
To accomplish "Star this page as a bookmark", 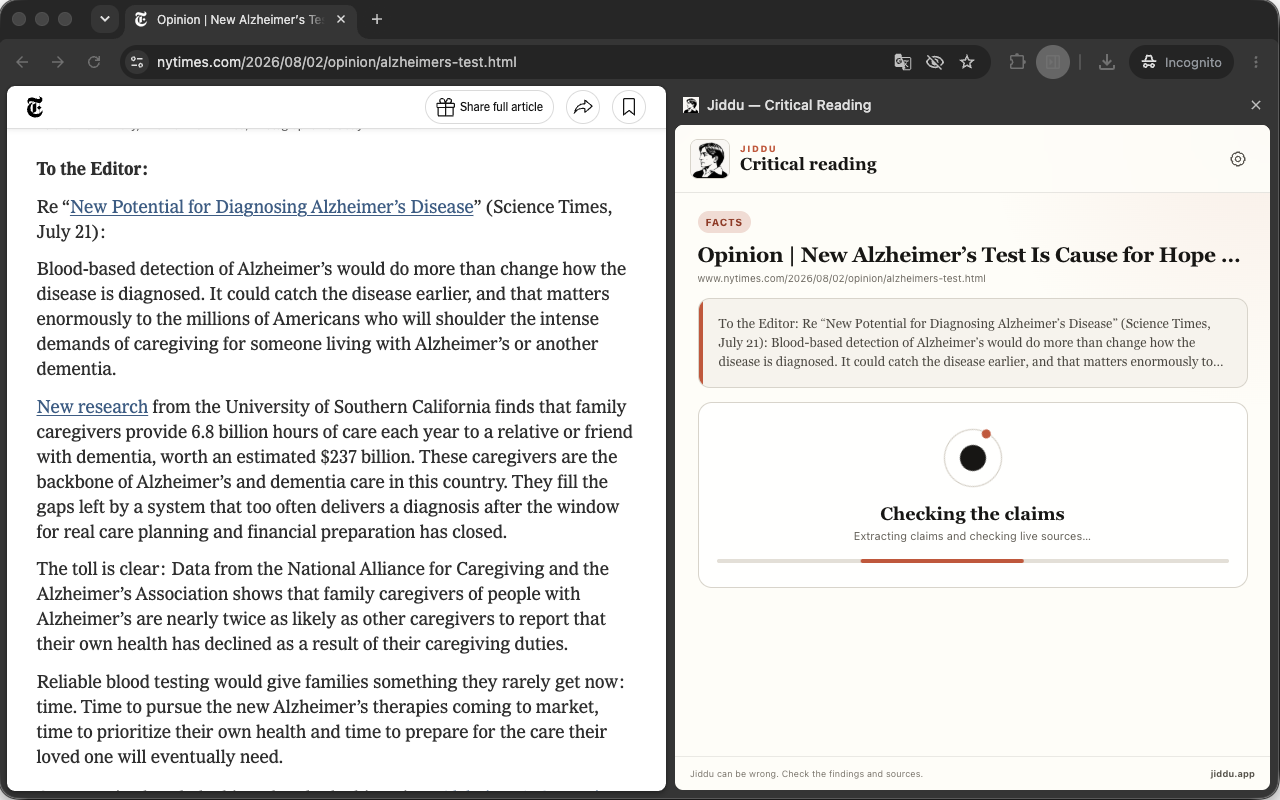I will click(x=967, y=62).
